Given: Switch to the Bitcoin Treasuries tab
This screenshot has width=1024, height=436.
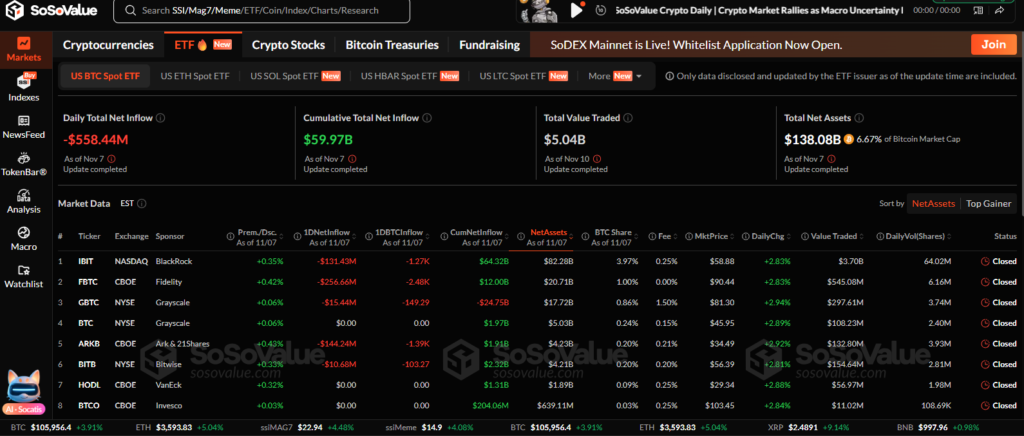Looking at the screenshot, I should click(x=392, y=45).
